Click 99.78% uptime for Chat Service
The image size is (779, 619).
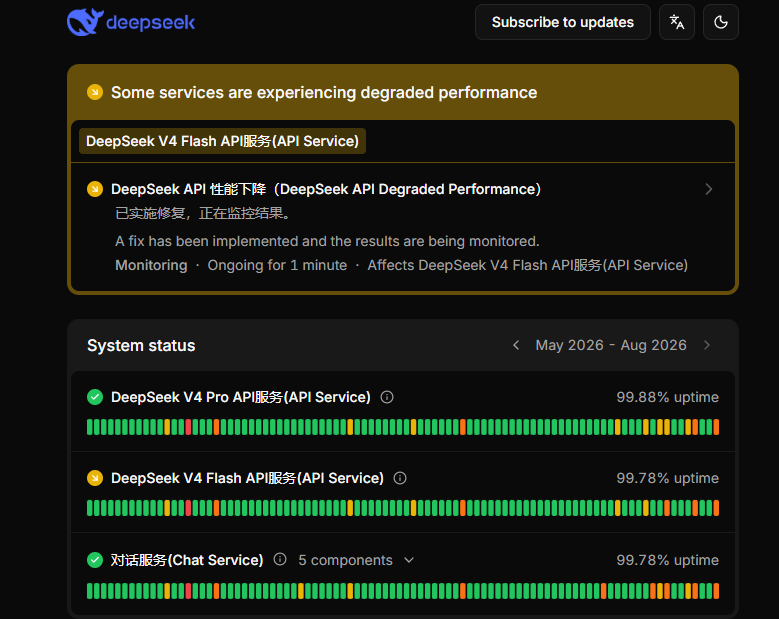tap(667, 560)
